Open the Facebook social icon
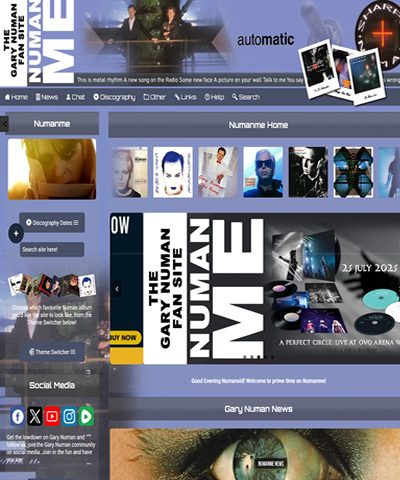Viewport: 400px width, 480px height. [x=18, y=416]
